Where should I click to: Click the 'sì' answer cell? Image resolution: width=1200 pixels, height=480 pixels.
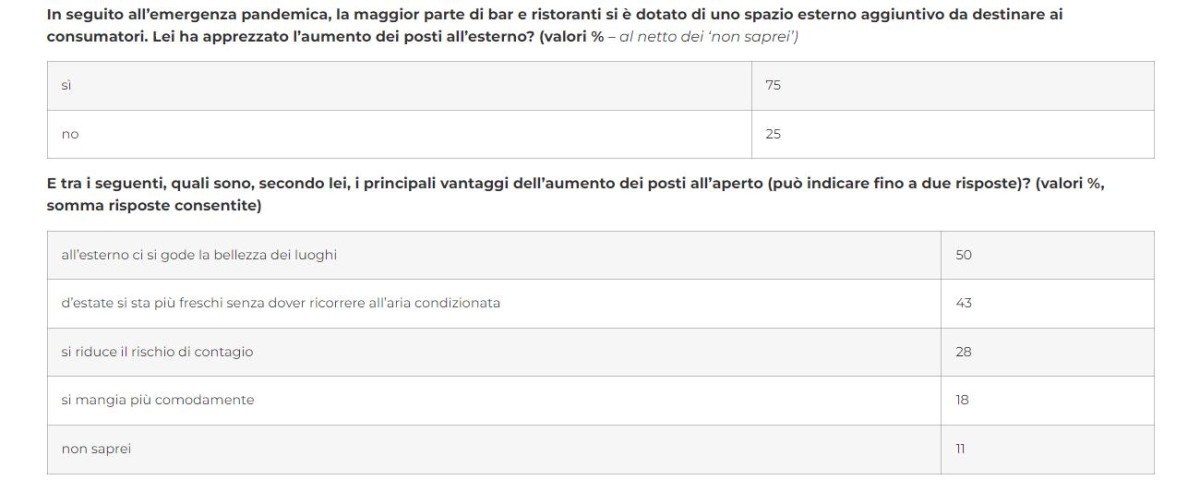(66, 86)
